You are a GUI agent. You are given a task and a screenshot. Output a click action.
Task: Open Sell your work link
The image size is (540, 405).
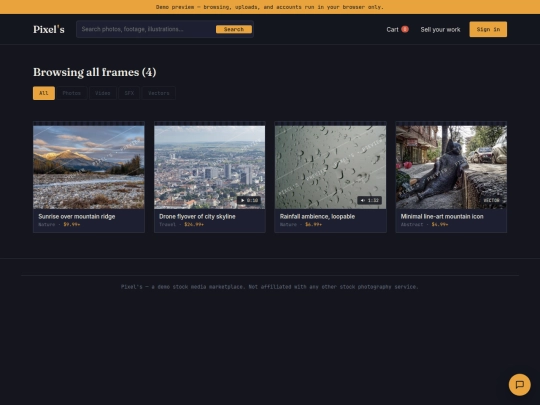pos(440,30)
